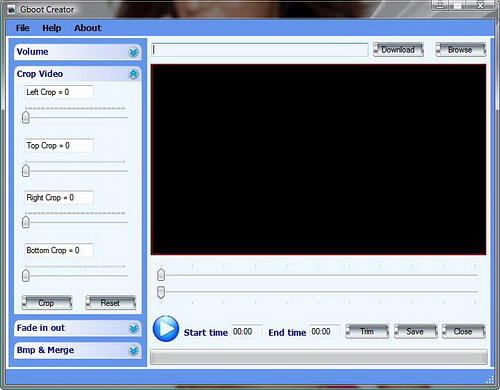Screen dimensions: 500x390
Task: Click the Top Crop slider handle
Action: [x=26, y=171]
